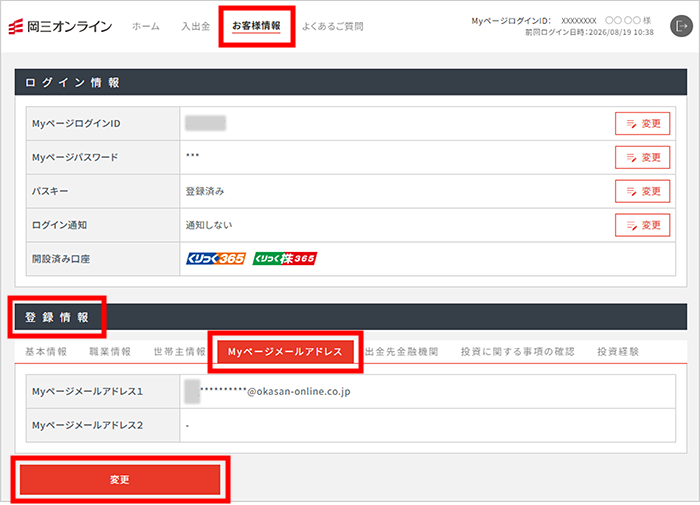This screenshot has width=700, height=505.
Task: Click the くりっく365 account logo
Action: point(216,259)
